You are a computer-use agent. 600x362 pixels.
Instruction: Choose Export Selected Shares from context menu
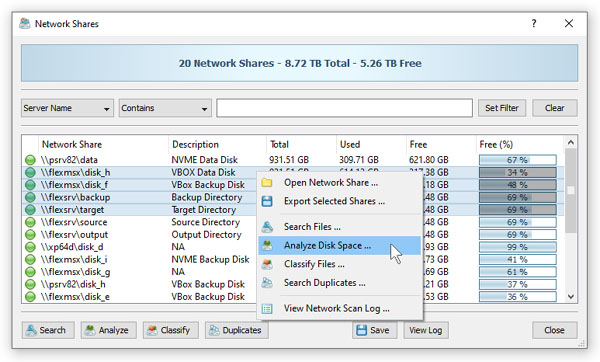pos(340,201)
